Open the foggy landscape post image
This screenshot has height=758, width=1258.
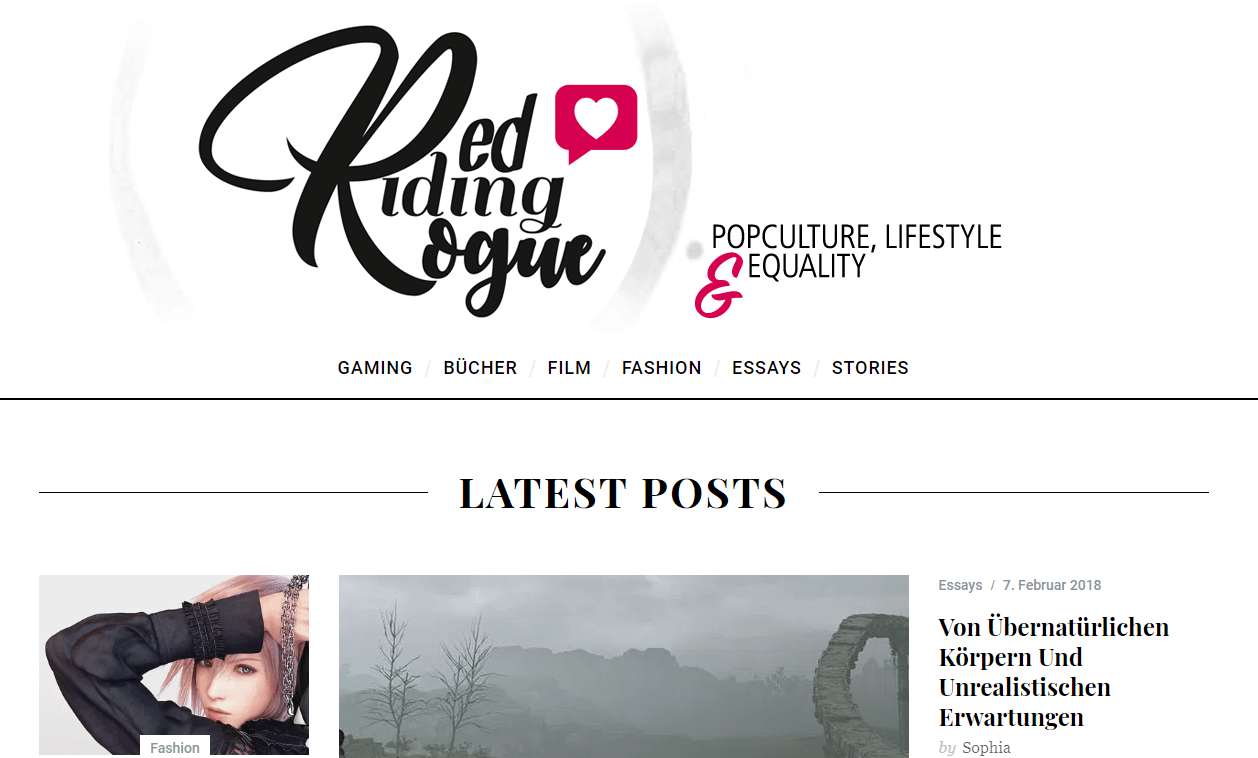624,666
